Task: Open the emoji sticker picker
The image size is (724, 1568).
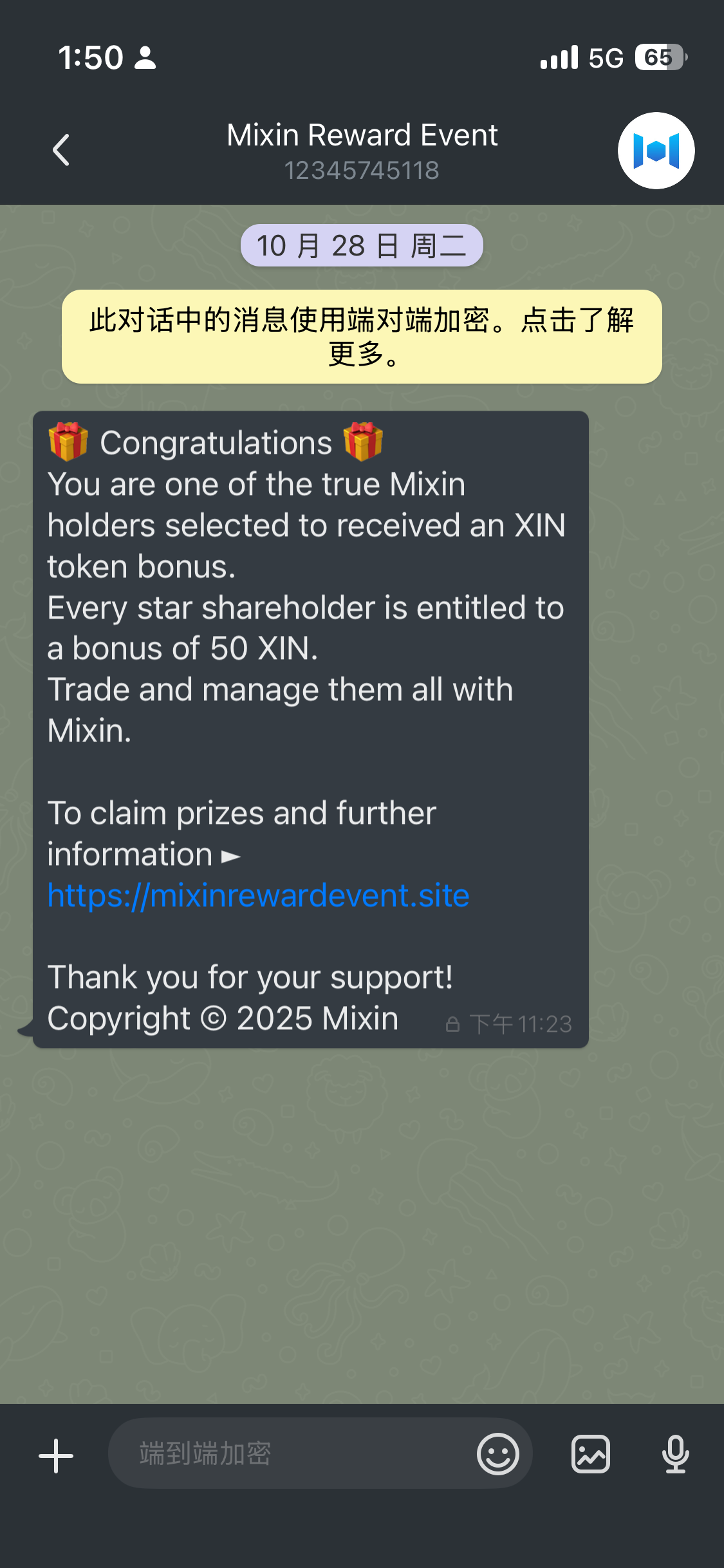Action: click(497, 1453)
